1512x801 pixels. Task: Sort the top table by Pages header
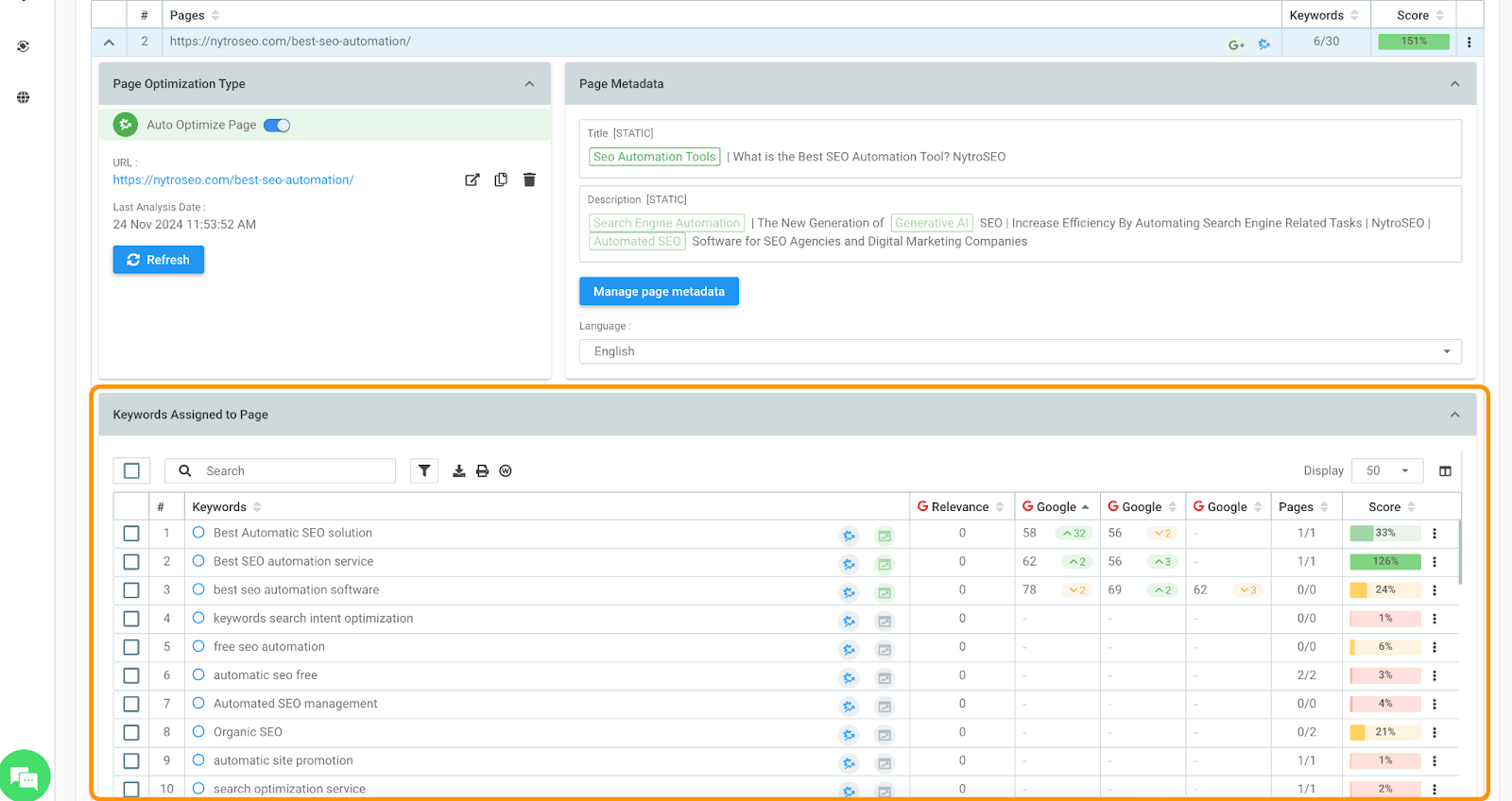tap(195, 15)
